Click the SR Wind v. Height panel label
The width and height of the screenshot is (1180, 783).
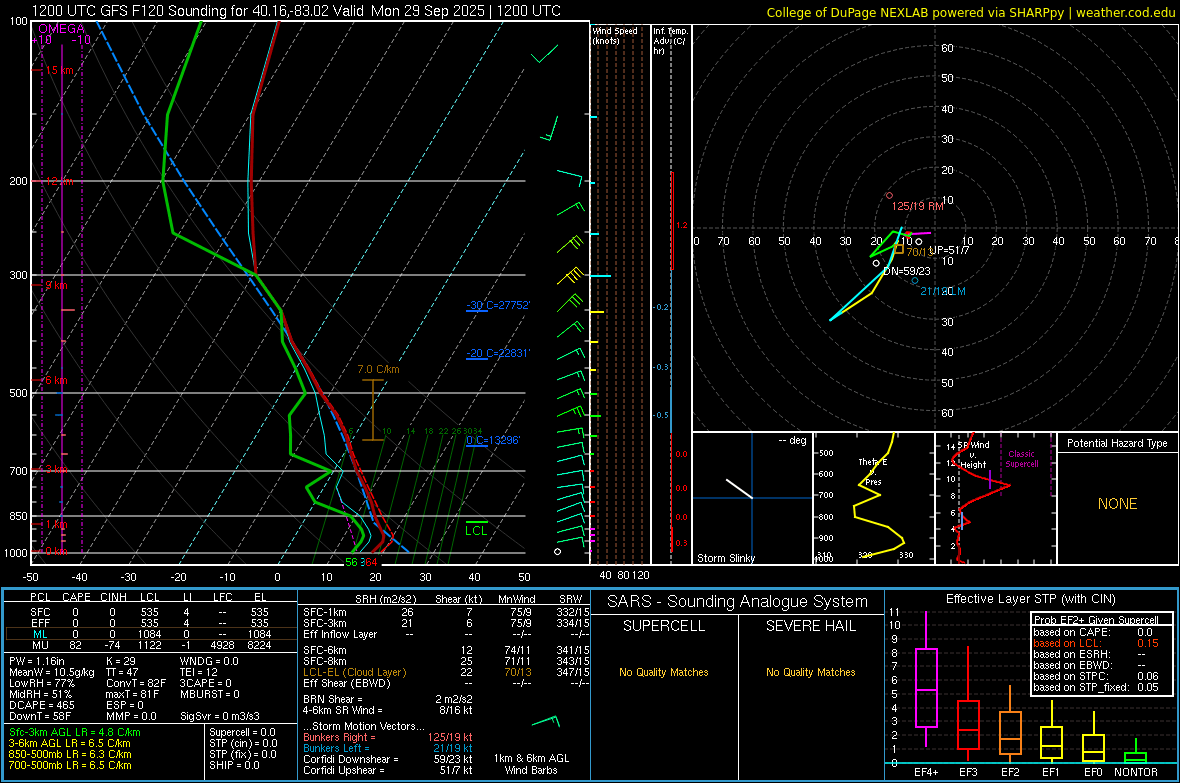click(973, 455)
